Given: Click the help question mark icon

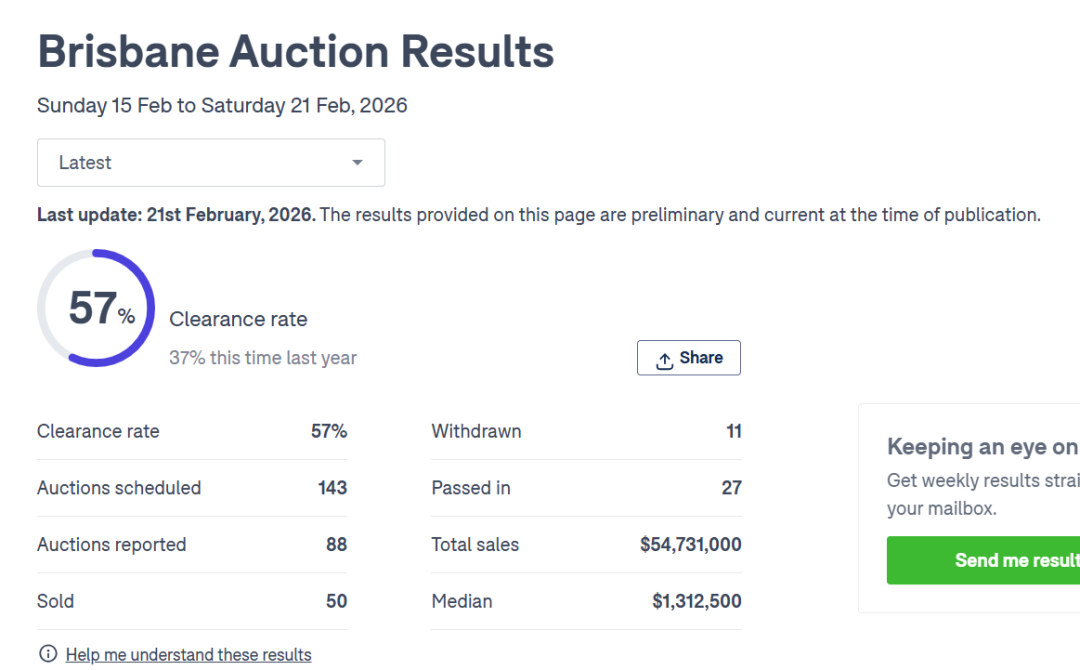Looking at the screenshot, I should click(x=47, y=654).
